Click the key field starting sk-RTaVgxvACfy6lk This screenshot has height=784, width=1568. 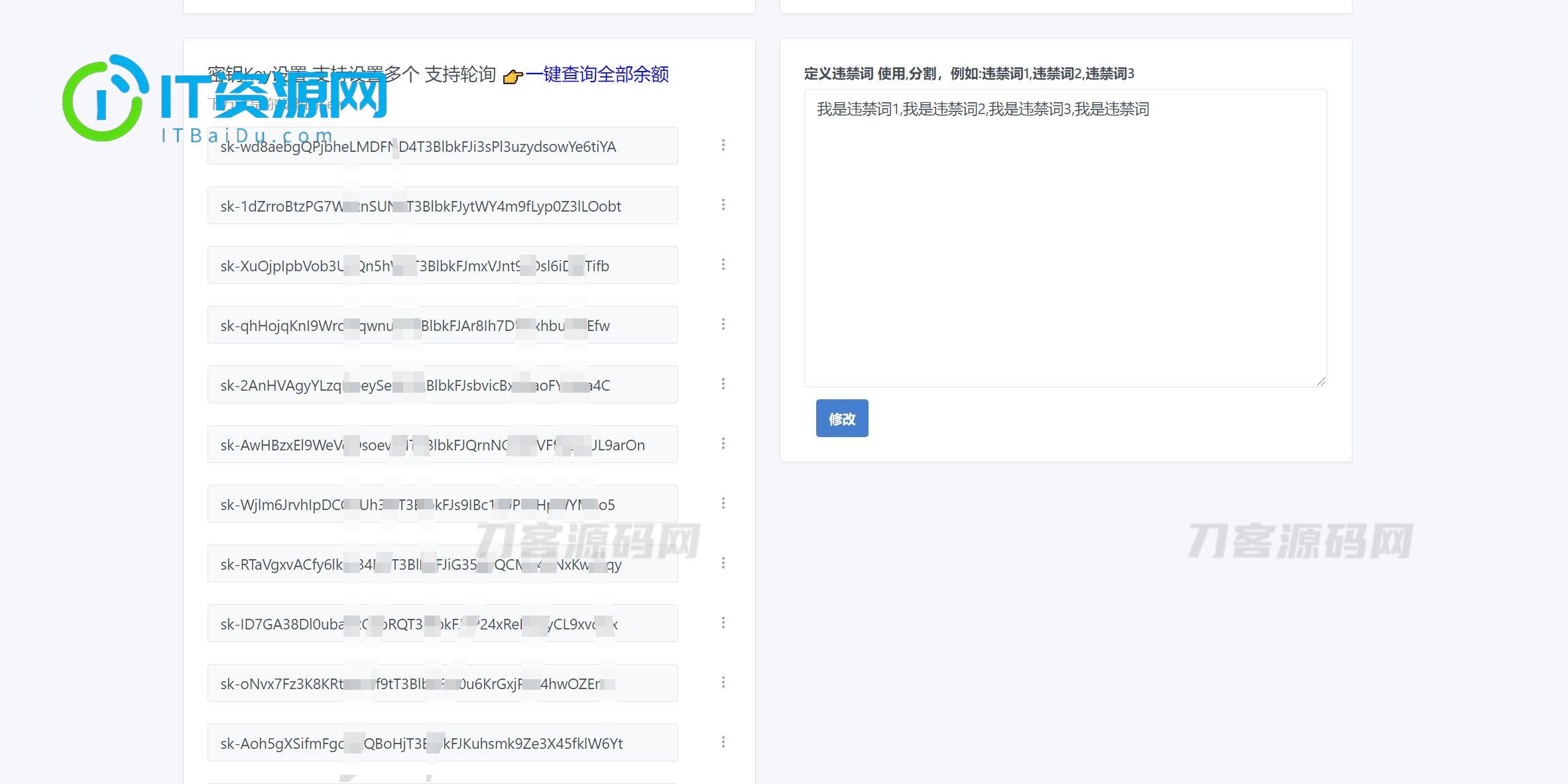(x=443, y=564)
